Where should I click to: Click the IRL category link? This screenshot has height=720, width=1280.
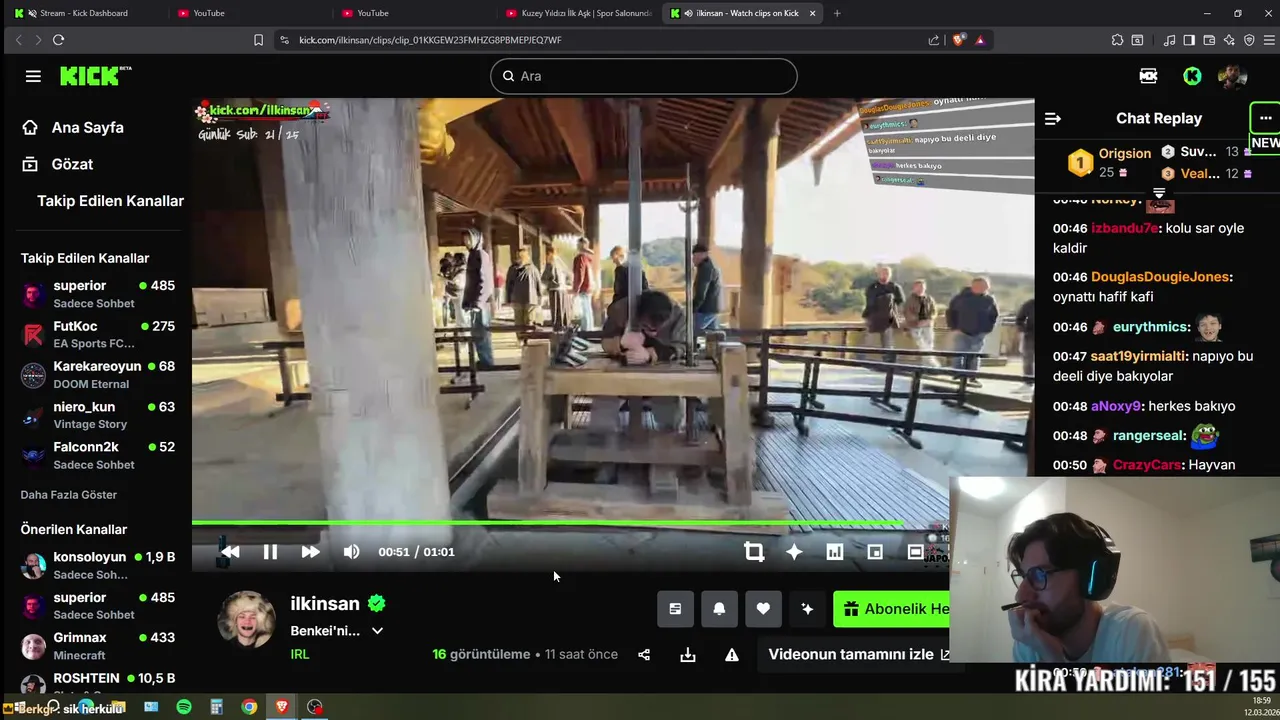tap(300, 654)
